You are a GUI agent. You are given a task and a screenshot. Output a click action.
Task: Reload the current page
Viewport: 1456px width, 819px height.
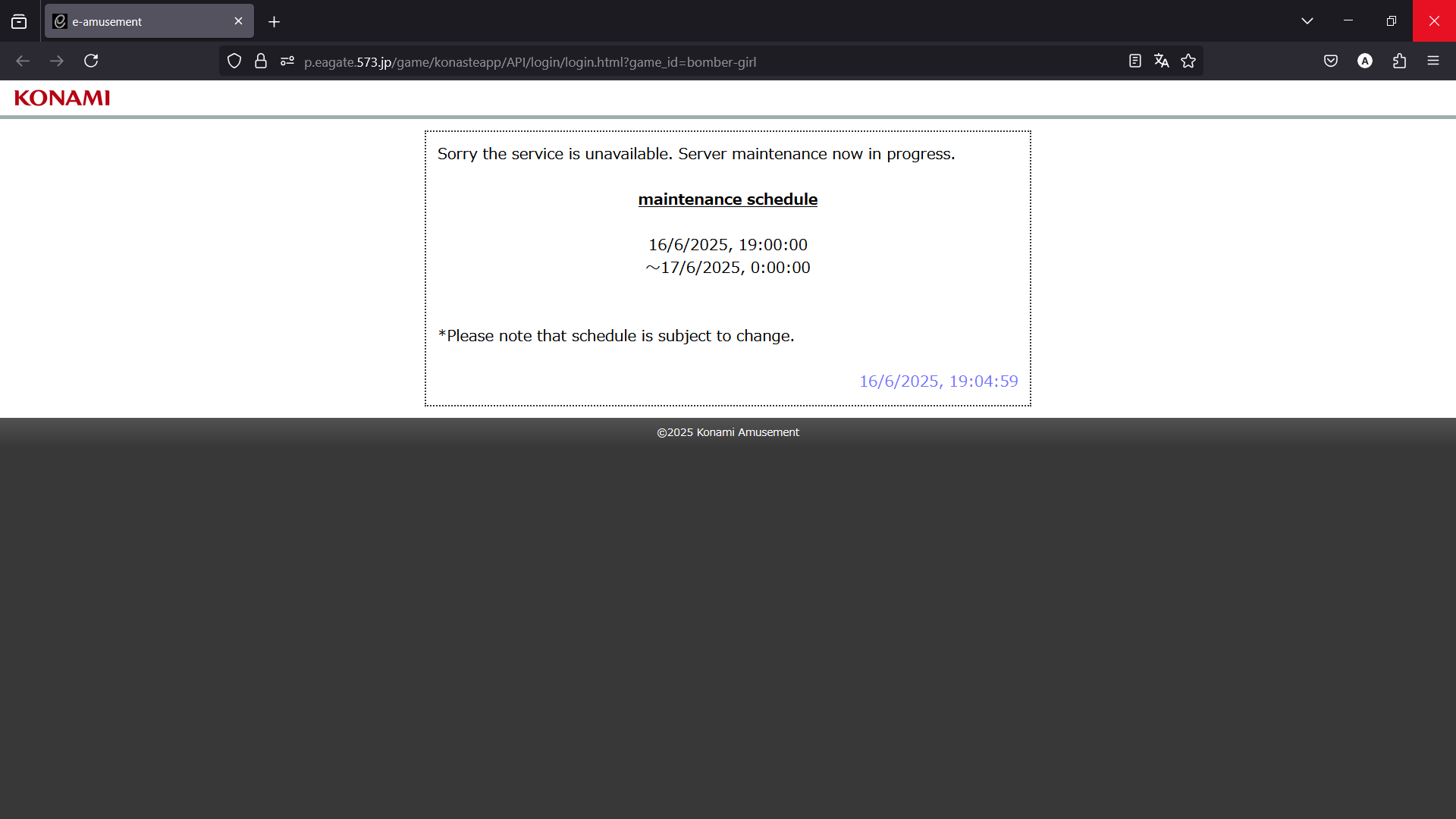coord(91,61)
